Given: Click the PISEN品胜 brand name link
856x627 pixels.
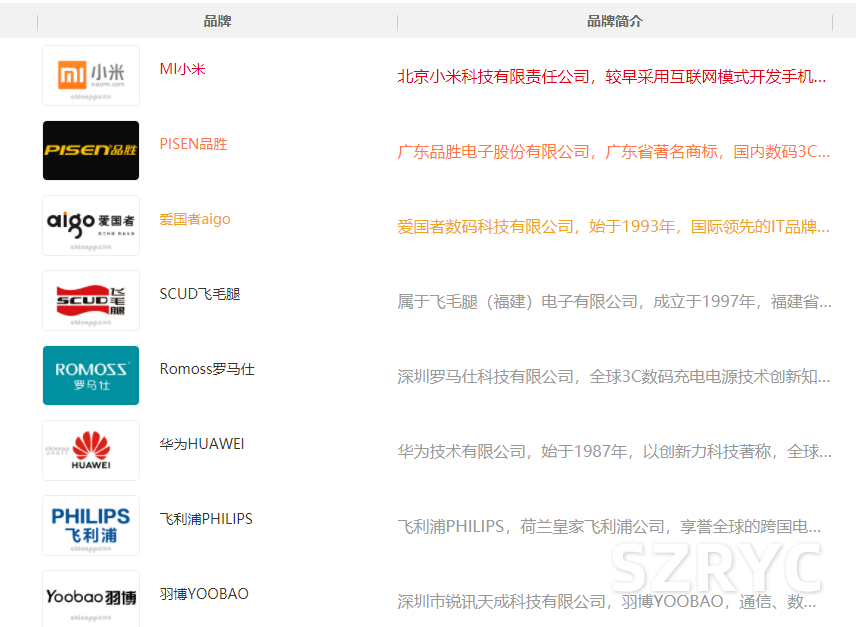Looking at the screenshot, I should (193, 144).
